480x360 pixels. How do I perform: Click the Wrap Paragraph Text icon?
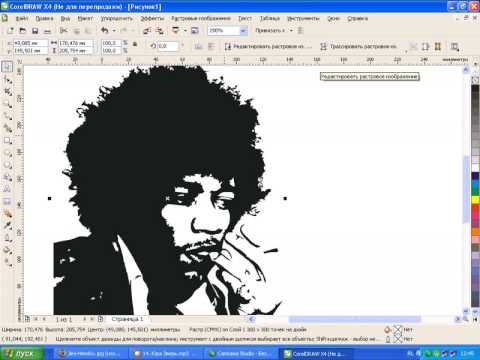tap(455, 47)
